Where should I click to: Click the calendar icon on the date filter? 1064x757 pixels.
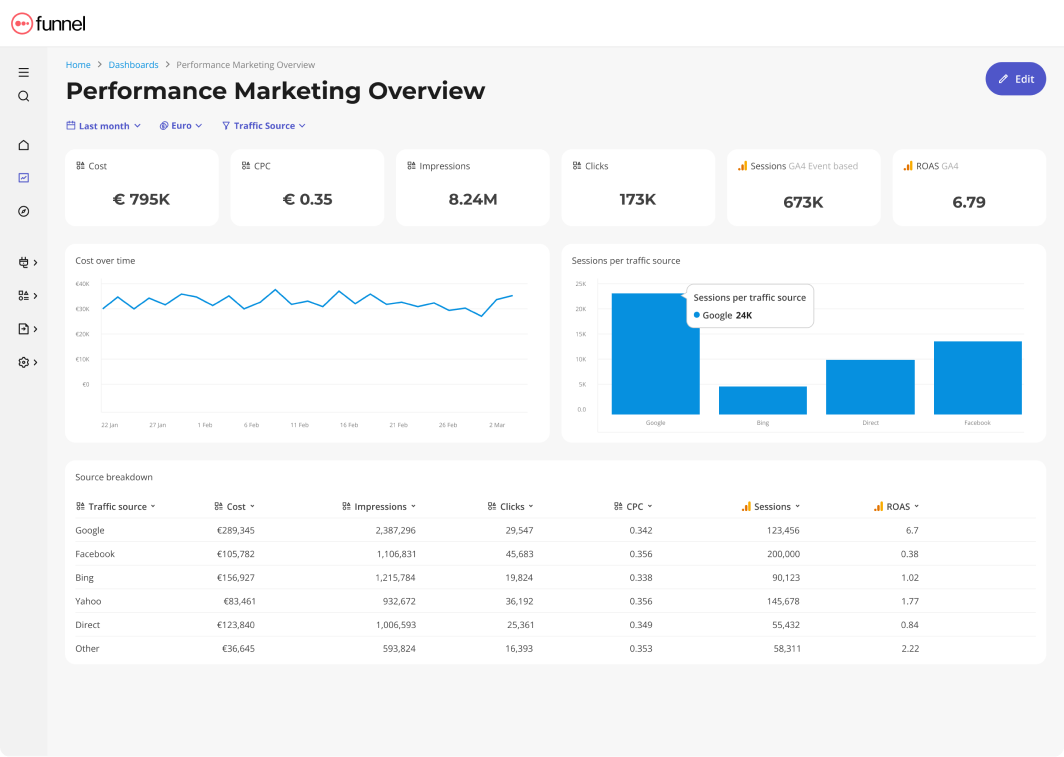pyautogui.click(x=68, y=125)
